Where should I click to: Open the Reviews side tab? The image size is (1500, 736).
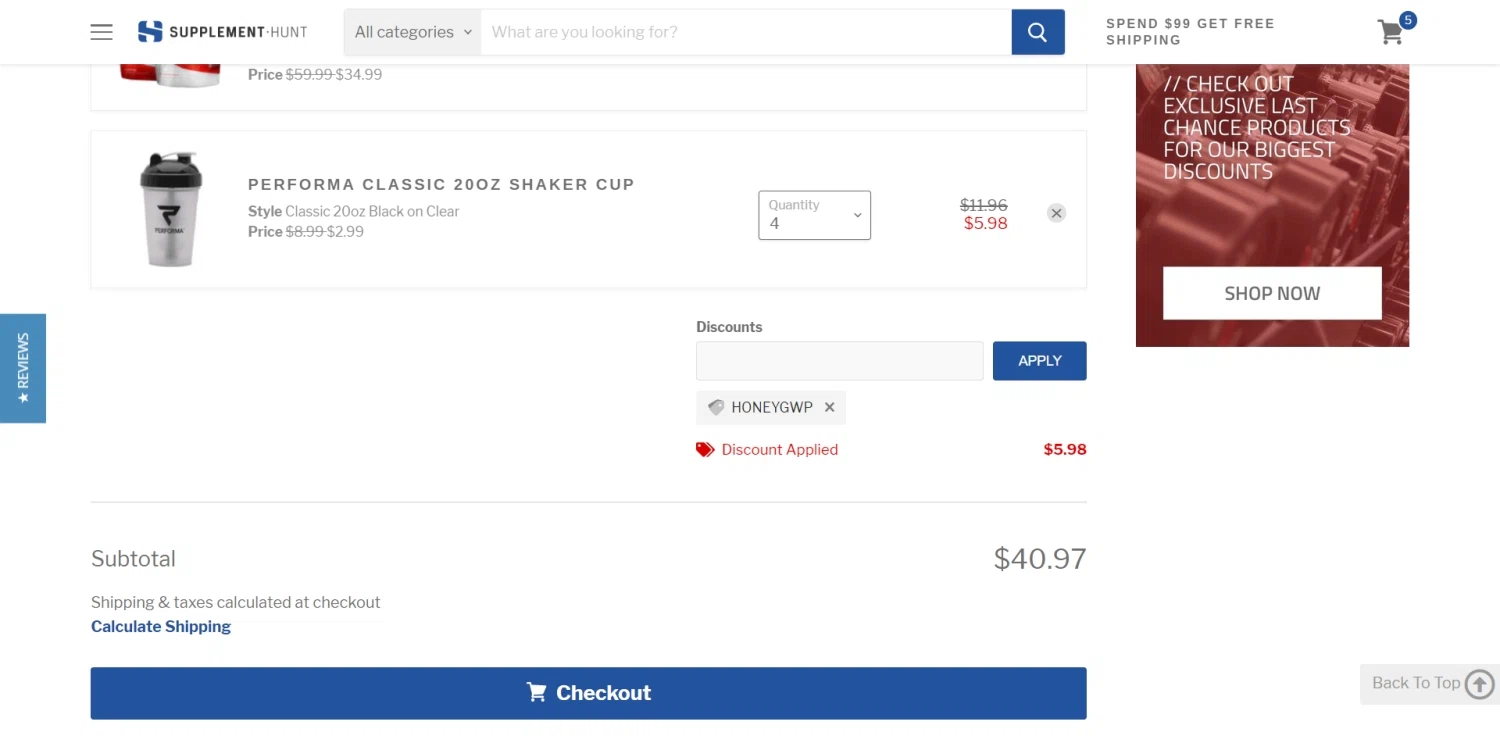pos(23,368)
